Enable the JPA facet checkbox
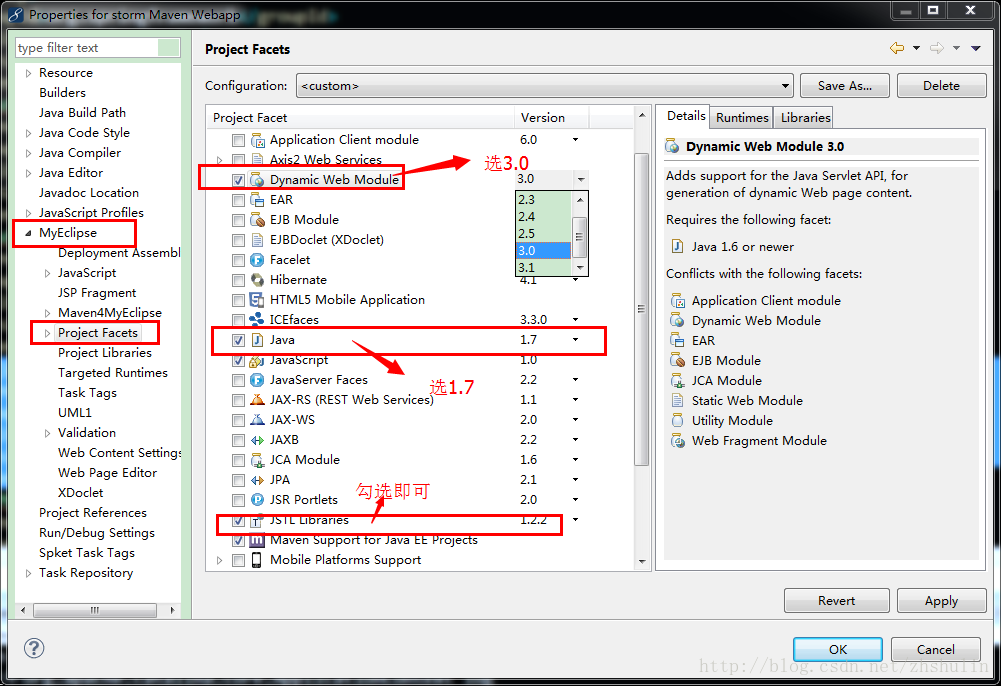The image size is (1001, 686). tap(238, 480)
